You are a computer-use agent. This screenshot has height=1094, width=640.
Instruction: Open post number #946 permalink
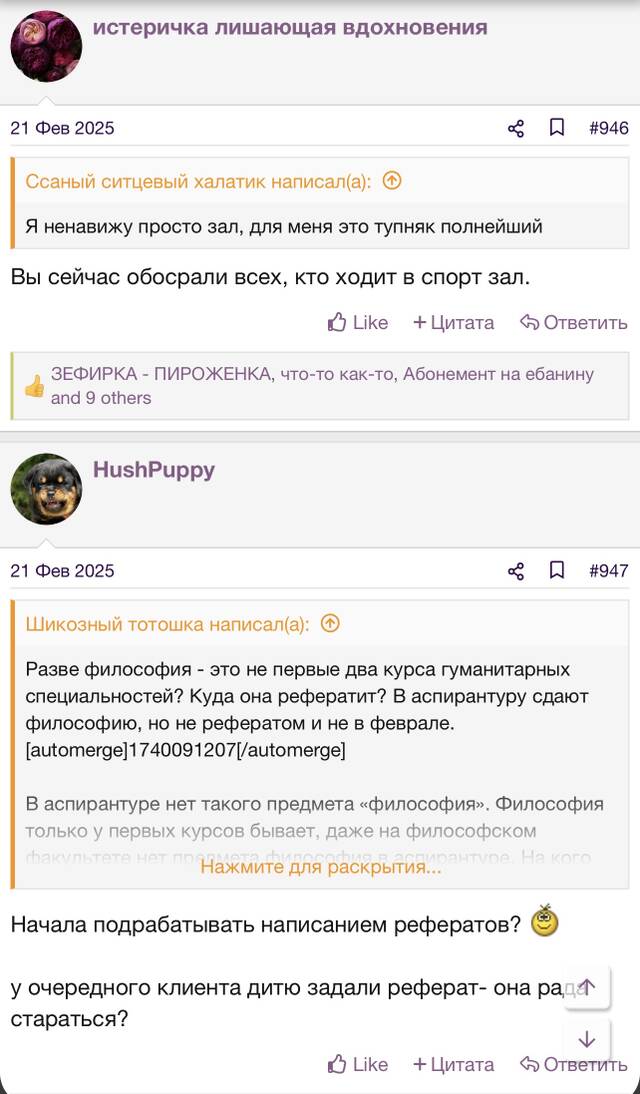pyautogui.click(x=609, y=128)
